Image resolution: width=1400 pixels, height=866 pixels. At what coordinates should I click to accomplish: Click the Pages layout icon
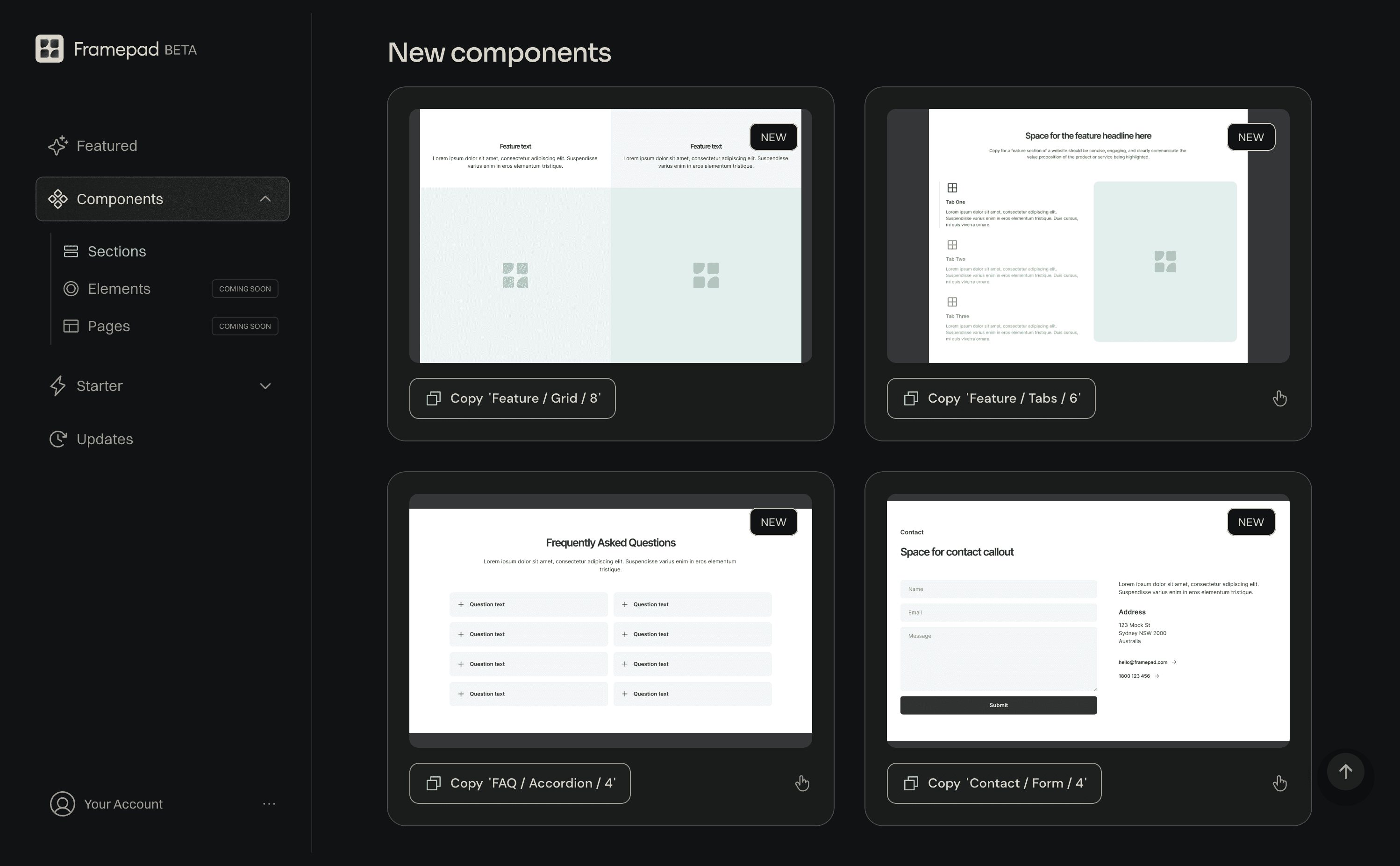[71, 326]
